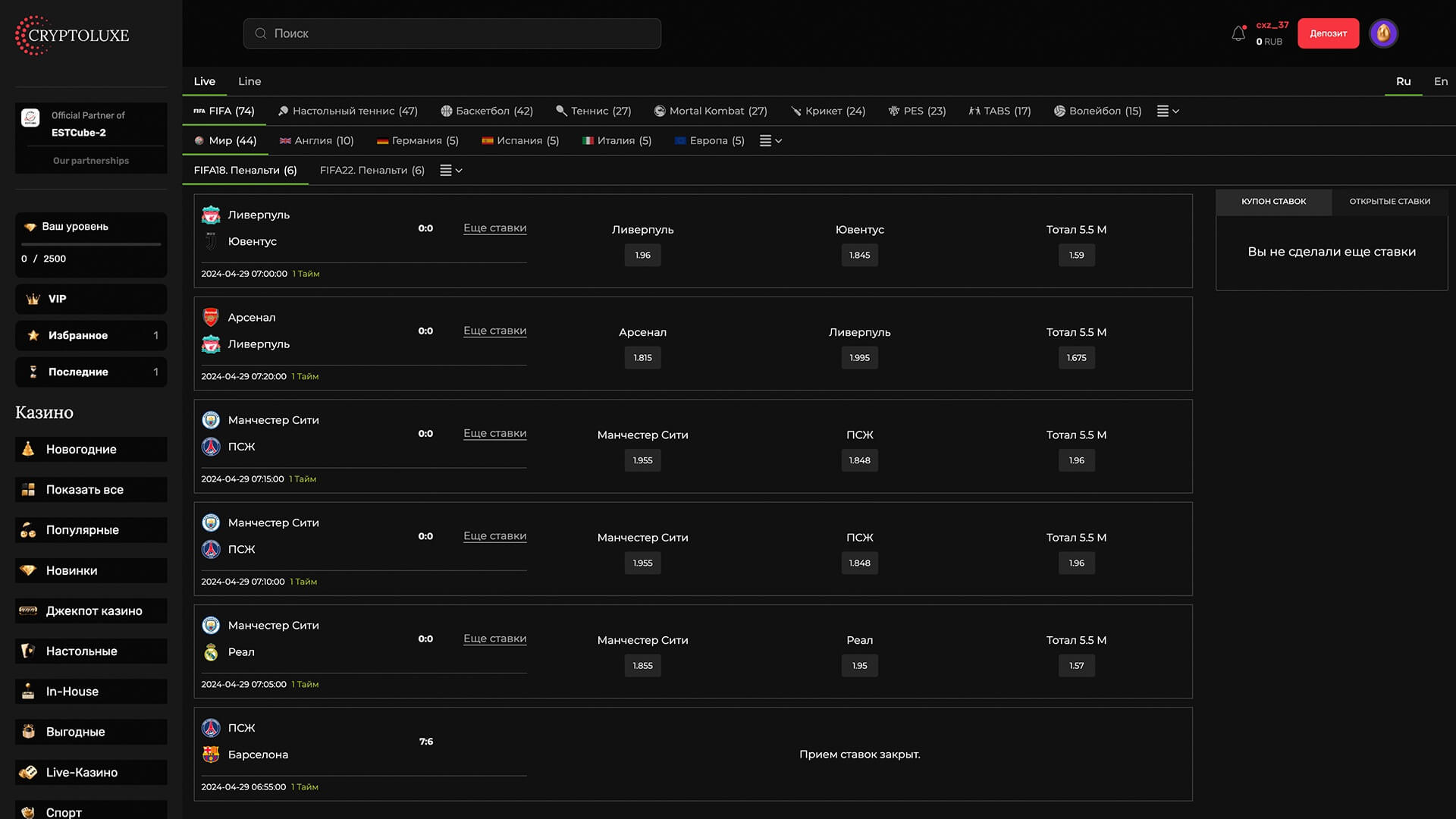
Task: Open the FIFA22. Пенальти (6) tab
Action: [372, 171]
